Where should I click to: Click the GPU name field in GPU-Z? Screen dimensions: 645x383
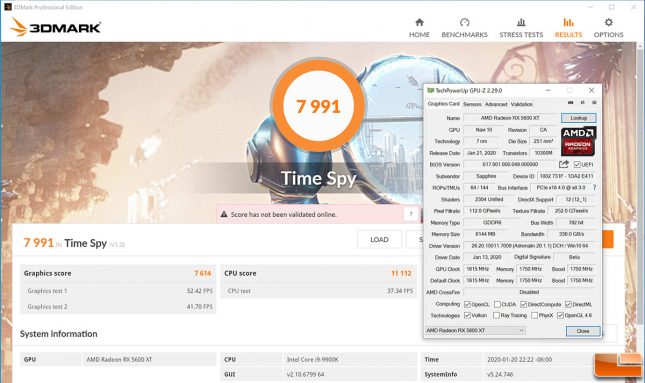tap(510, 118)
